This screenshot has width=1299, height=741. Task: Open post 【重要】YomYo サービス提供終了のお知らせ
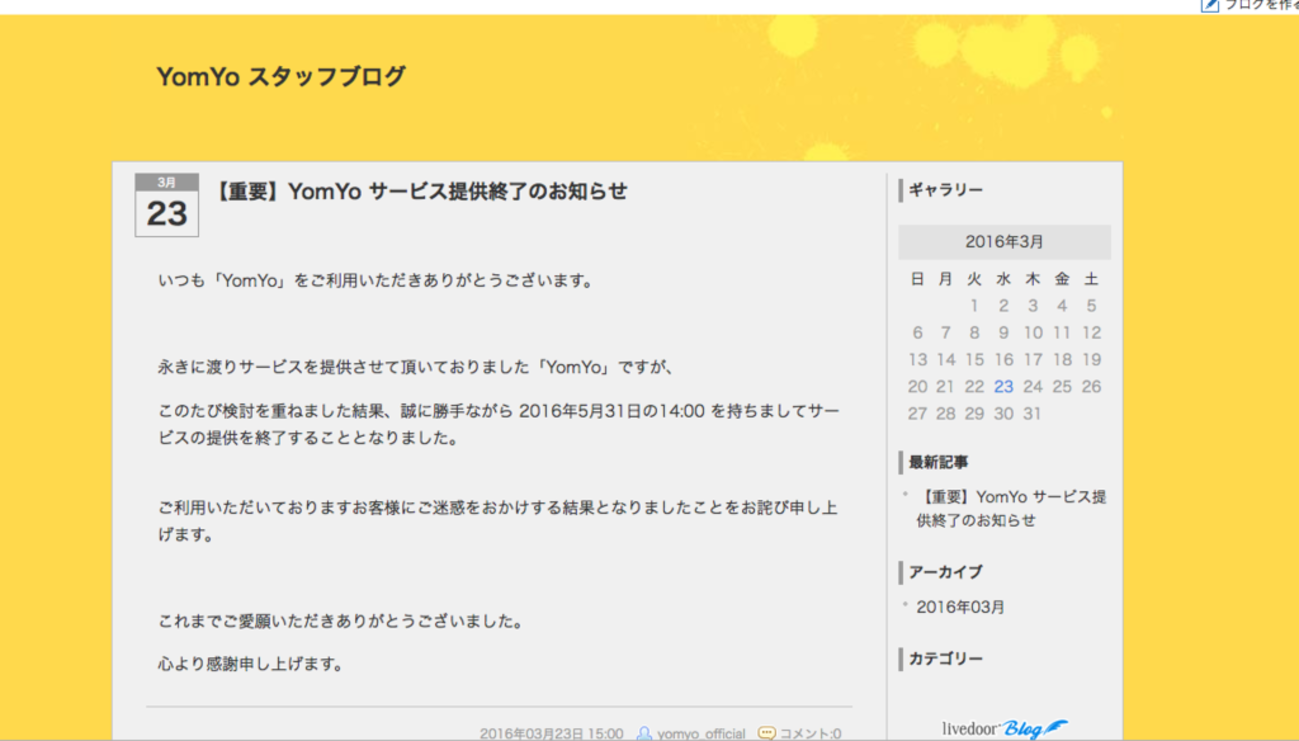(x=421, y=191)
